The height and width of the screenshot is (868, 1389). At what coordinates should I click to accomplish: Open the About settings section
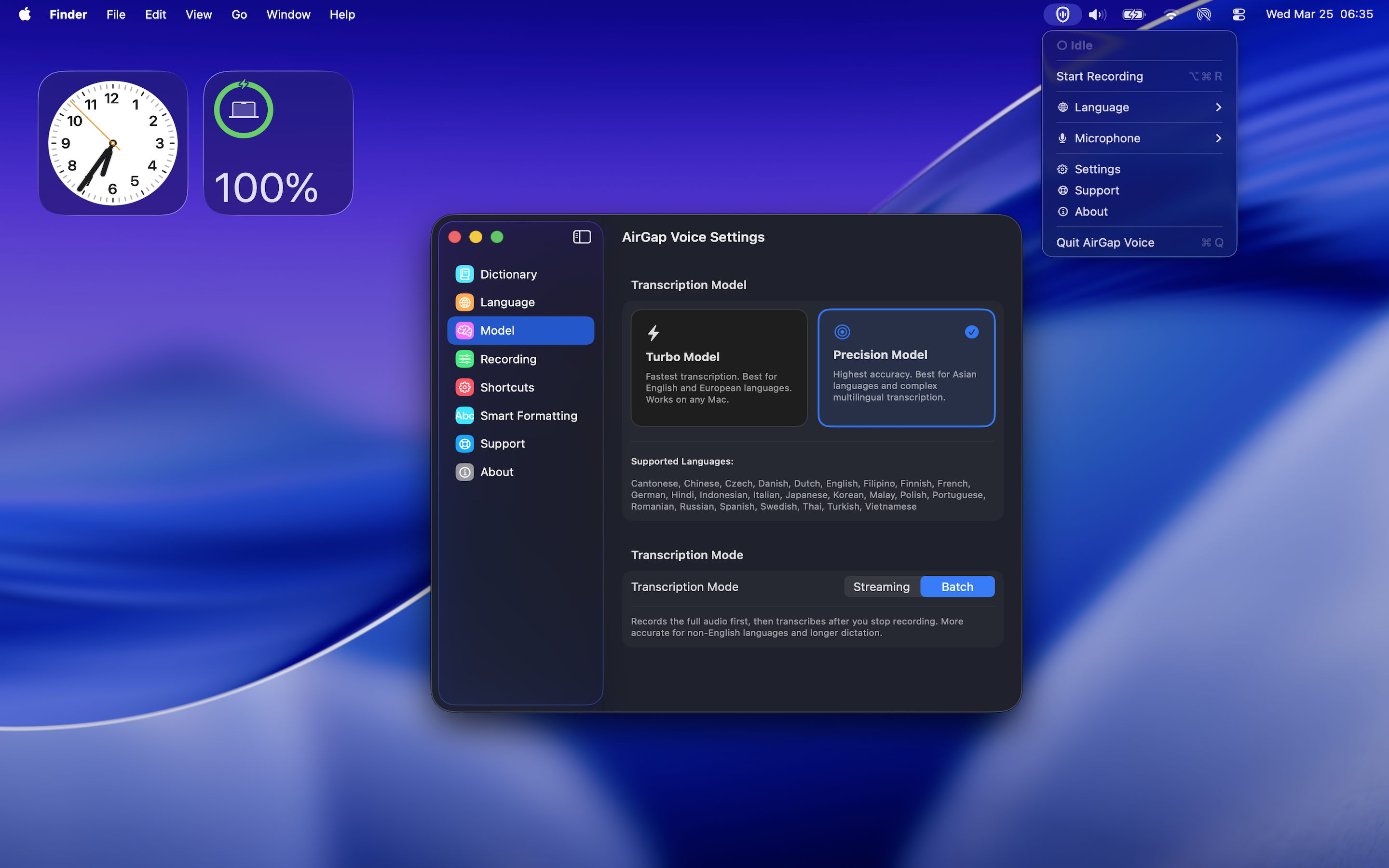click(520, 472)
